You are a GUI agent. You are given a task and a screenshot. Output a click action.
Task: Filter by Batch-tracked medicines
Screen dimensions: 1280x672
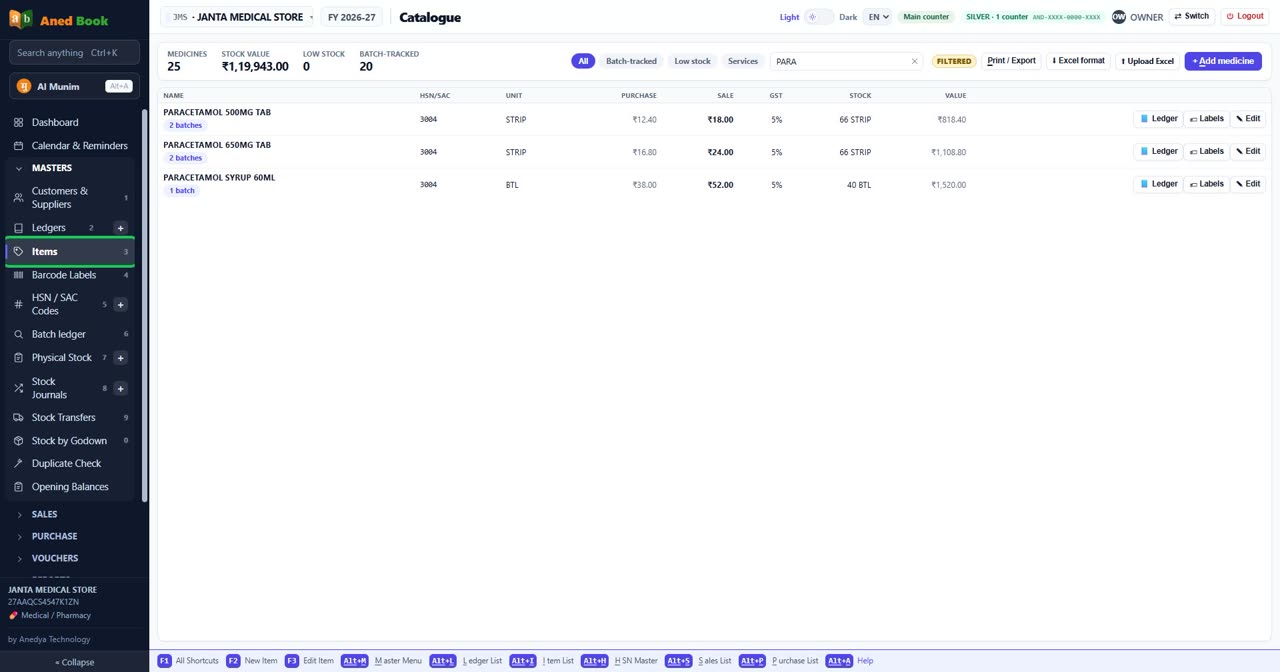coord(631,61)
